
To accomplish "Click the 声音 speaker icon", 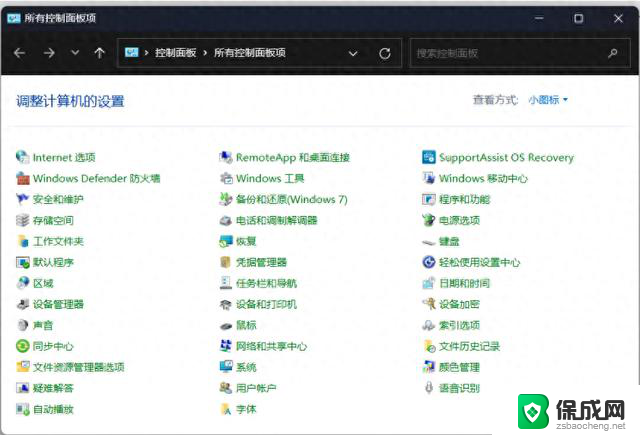I will point(22,325).
